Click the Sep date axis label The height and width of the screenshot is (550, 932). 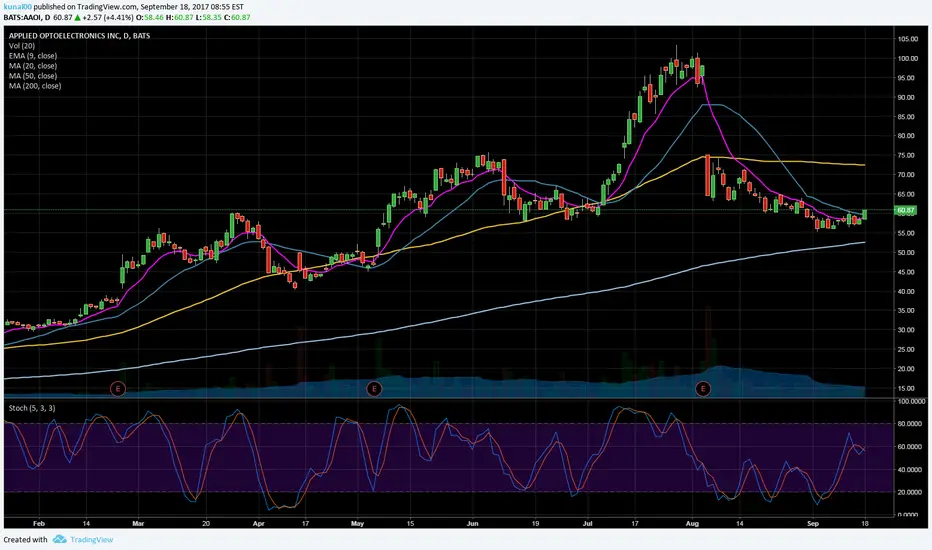point(813,524)
